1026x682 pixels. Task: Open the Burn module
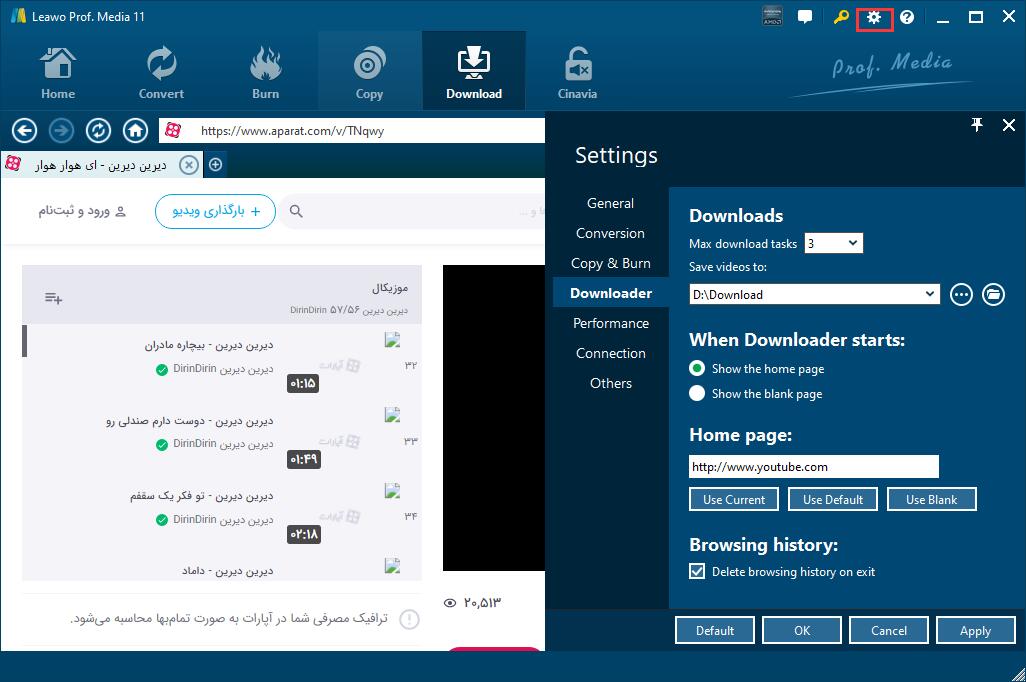[265, 72]
